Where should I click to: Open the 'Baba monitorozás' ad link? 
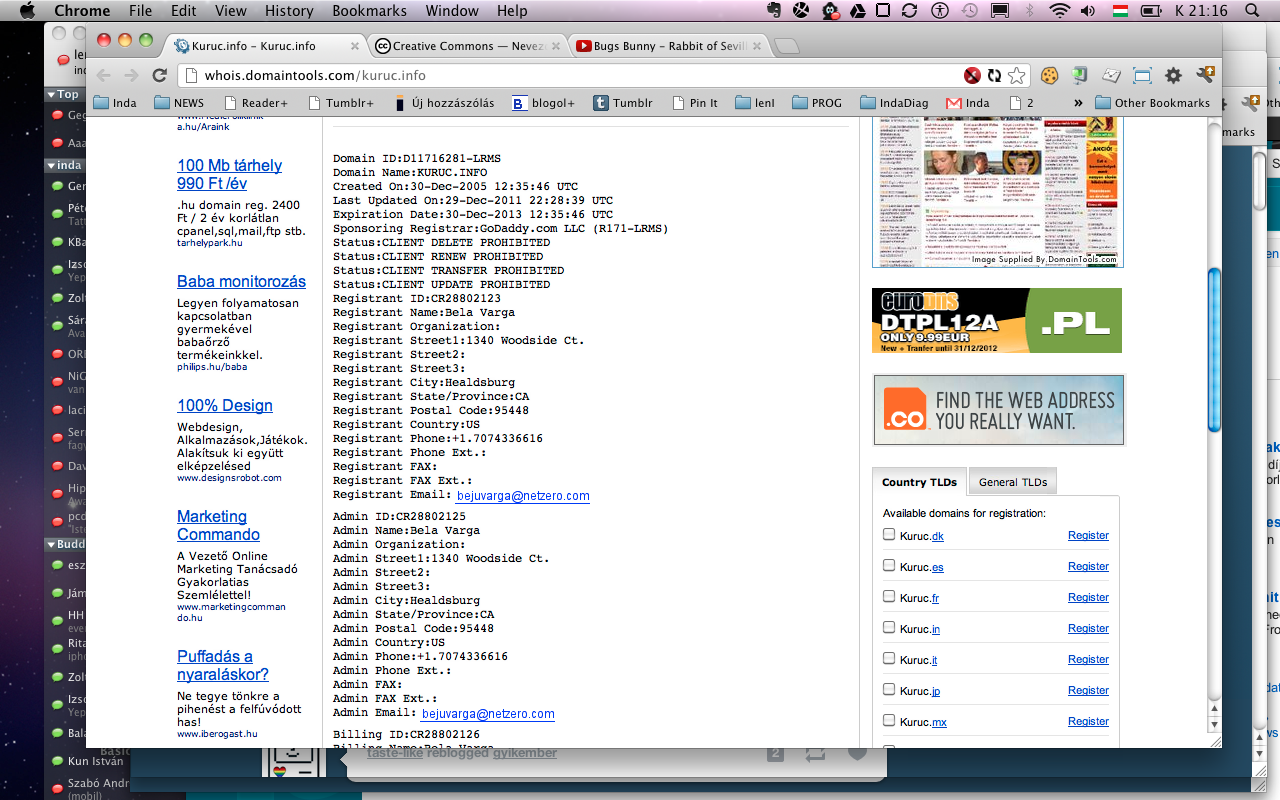241,281
